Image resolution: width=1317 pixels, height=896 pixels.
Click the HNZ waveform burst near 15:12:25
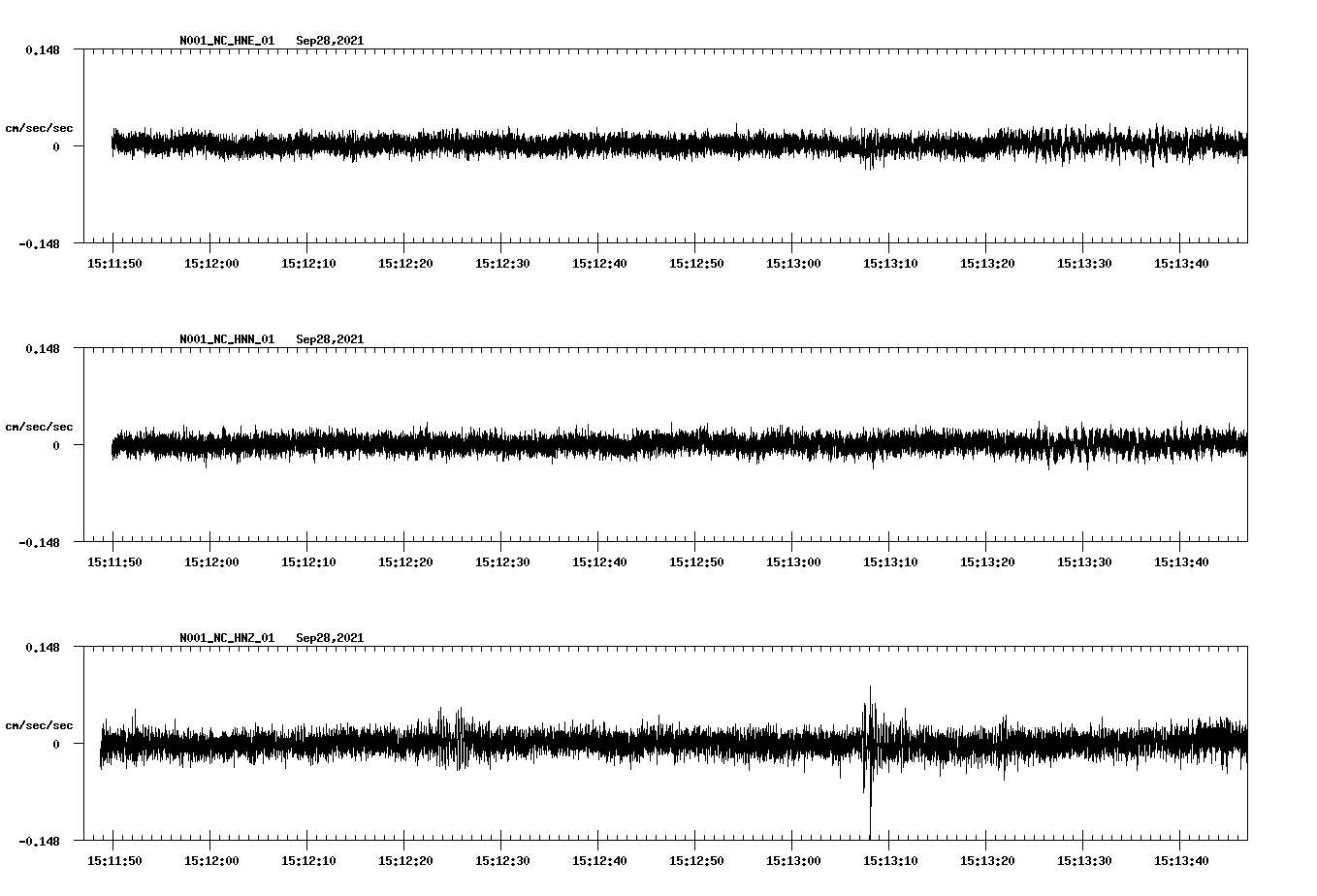pos(451,740)
